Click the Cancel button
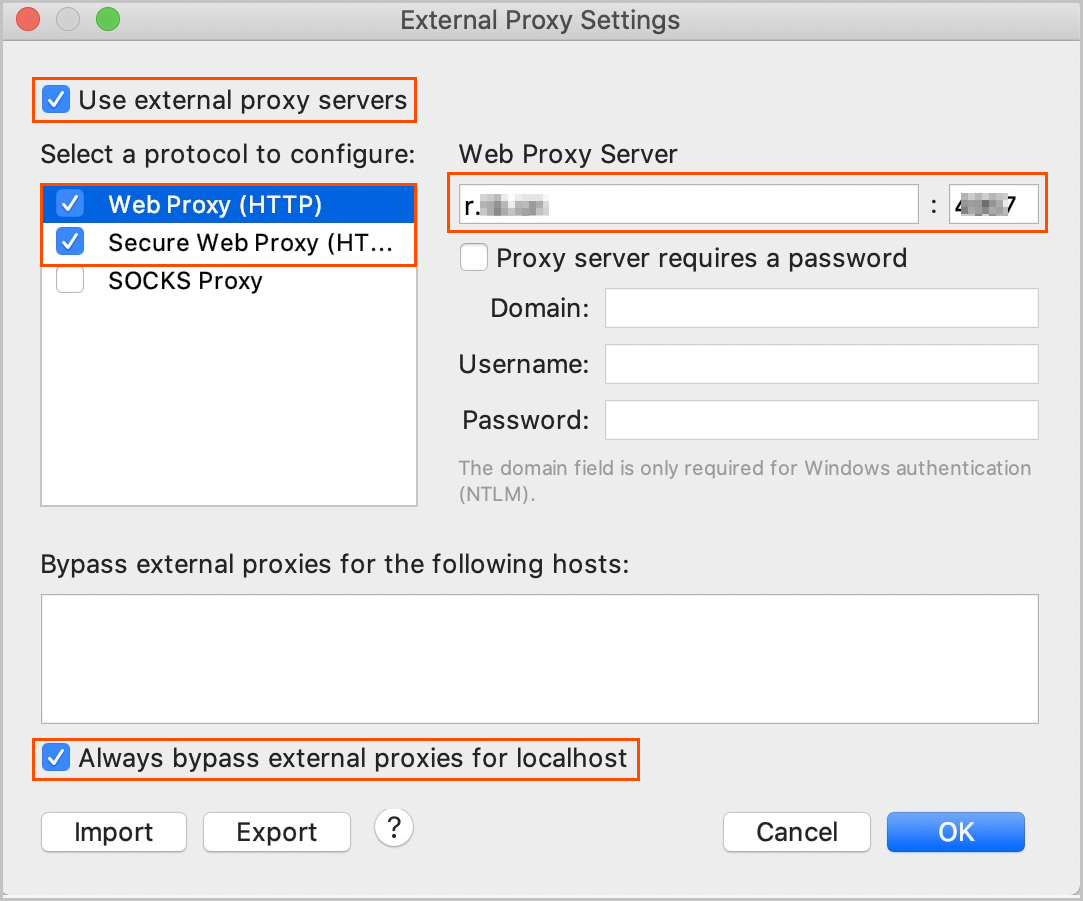Screen dimensions: 1083x901 pyautogui.click(x=796, y=832)
